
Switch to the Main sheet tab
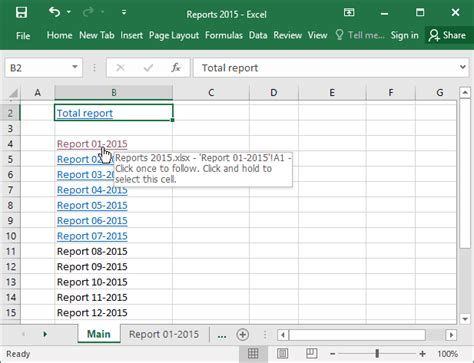click(x=99, y=334)
